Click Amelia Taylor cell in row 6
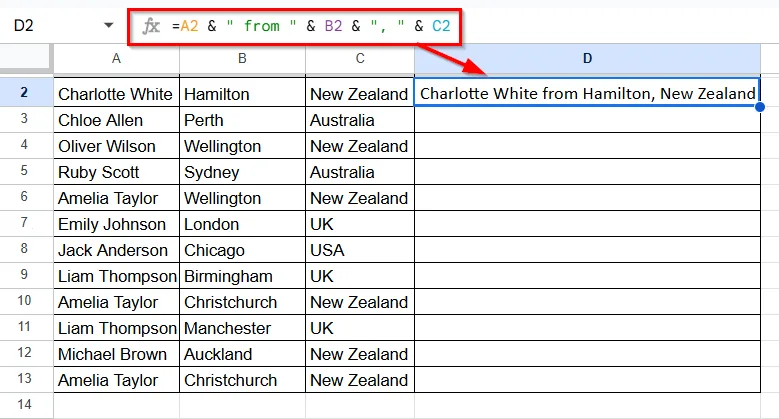779x419 pixels. pyautogui.click(x=116, y=198)
